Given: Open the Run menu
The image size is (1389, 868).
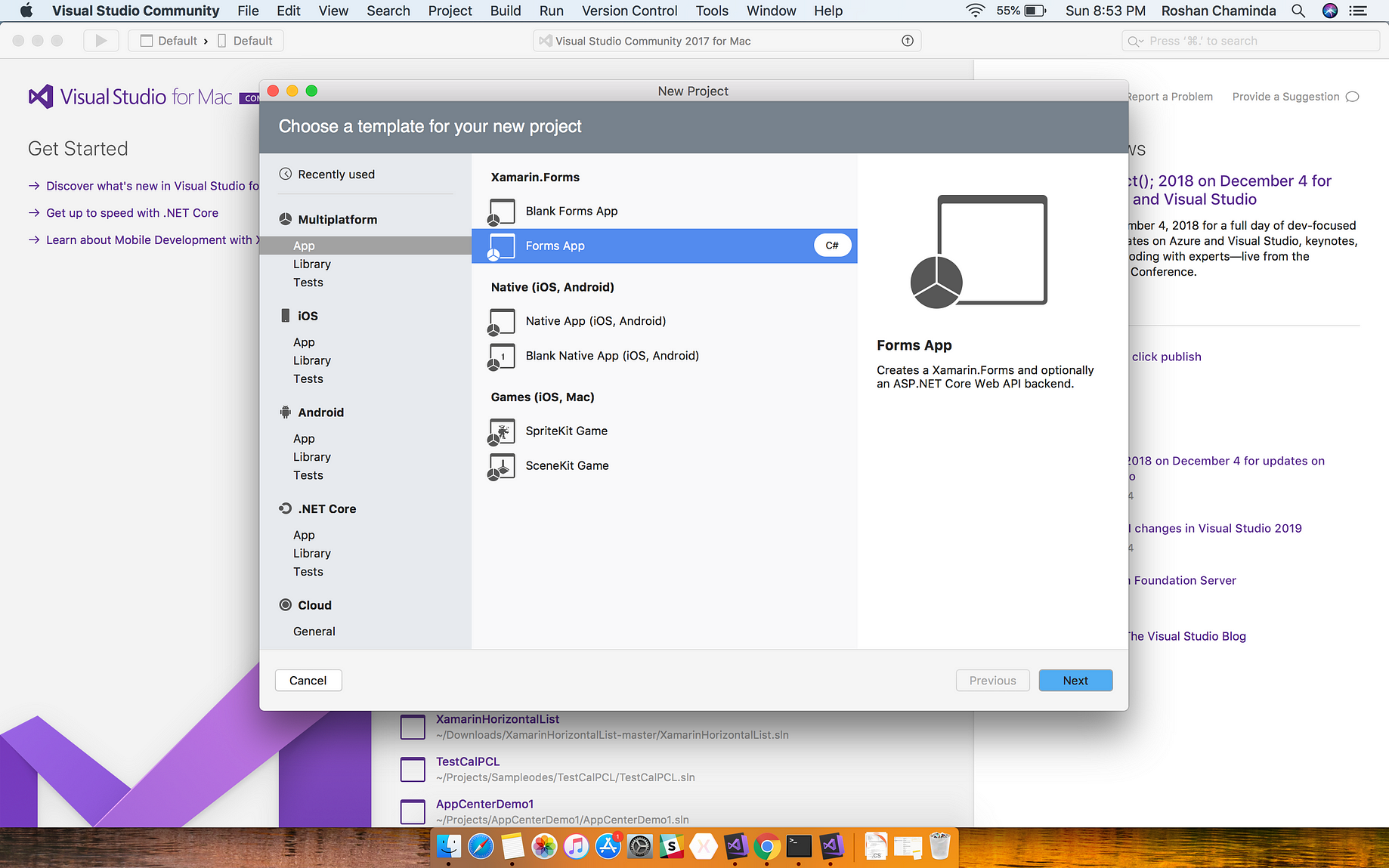Looking at the screenshot, I should pos(552,11).
